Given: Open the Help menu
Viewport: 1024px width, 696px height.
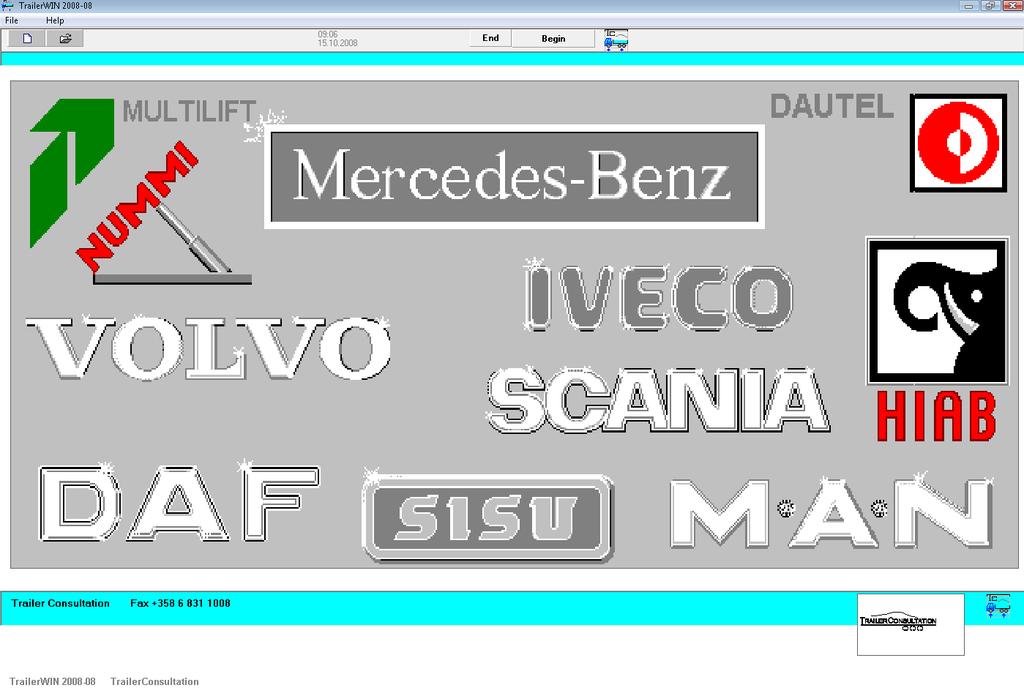Looking at the screenshot, I should (55, 20).
